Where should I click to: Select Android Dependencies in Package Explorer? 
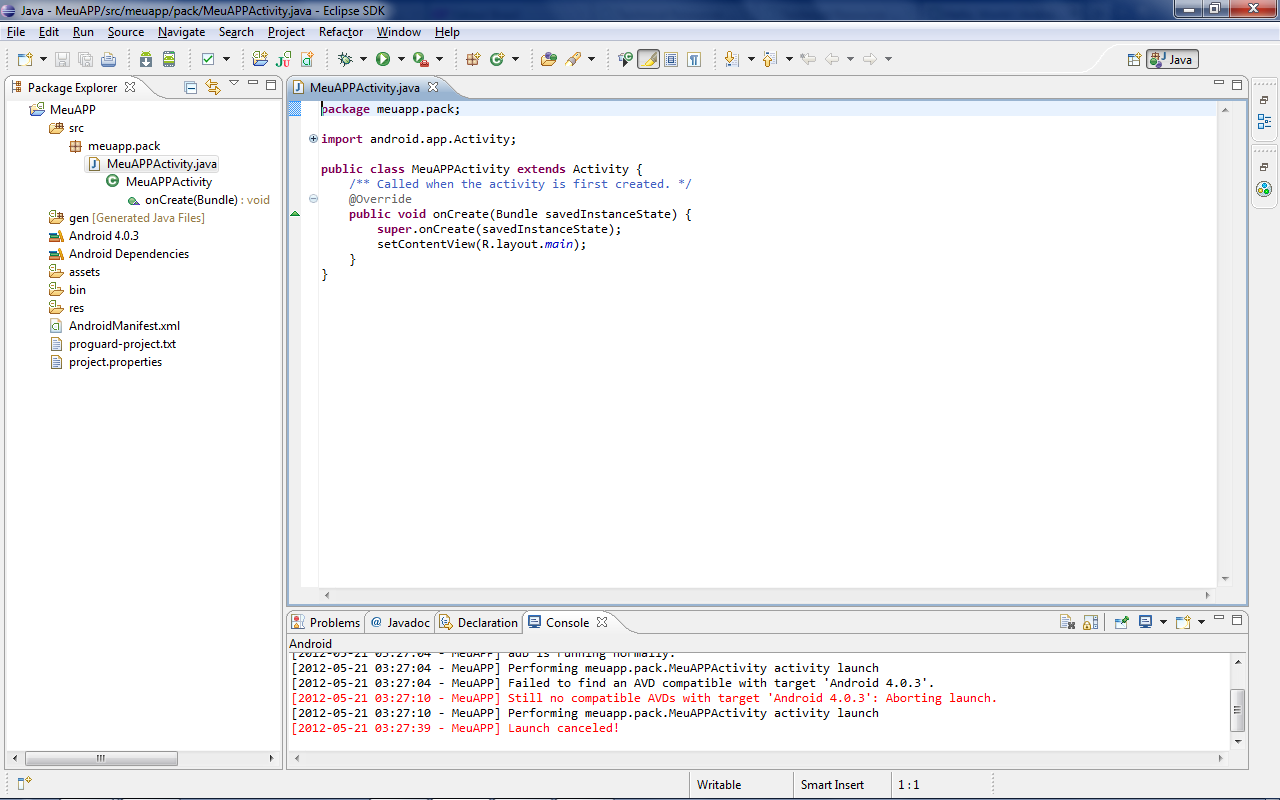(x=128, y=254)
